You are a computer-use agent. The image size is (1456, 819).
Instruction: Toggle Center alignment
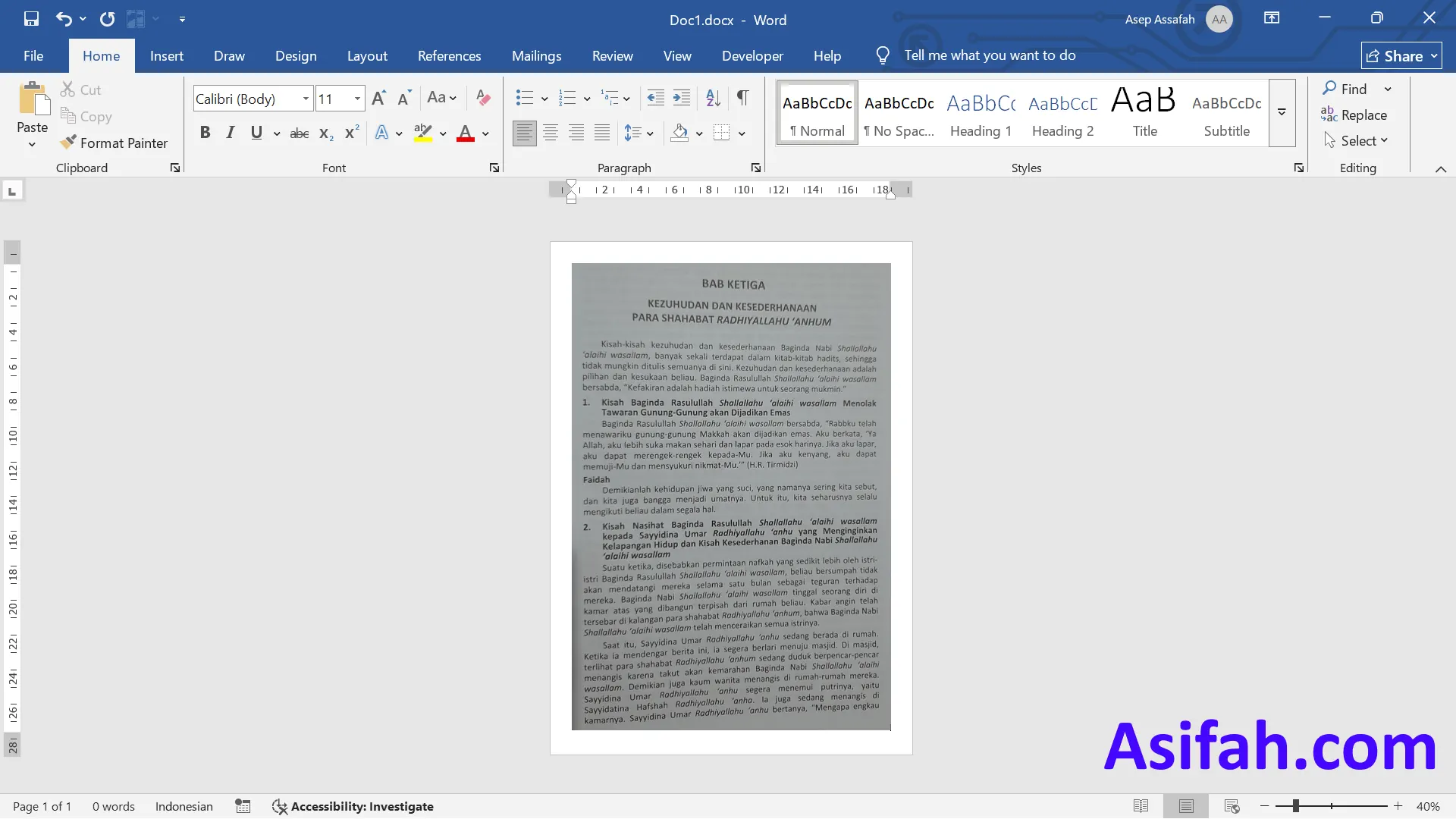click(551, 133)
